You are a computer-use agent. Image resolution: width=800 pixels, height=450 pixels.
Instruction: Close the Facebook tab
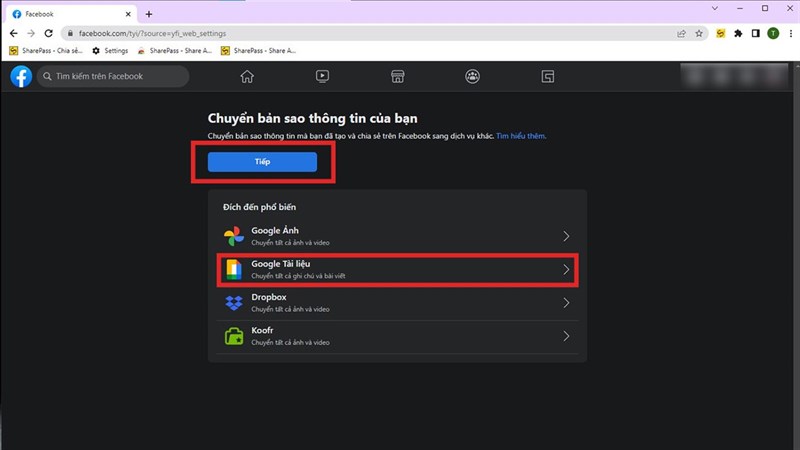128,14
